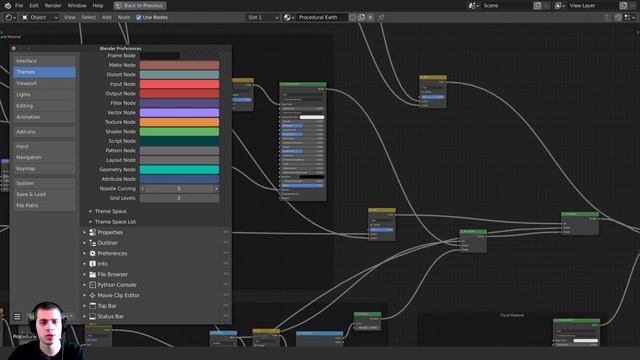Open the Add-ons preferences tab
Screen dimensions: 640x360
coord(44,132)
